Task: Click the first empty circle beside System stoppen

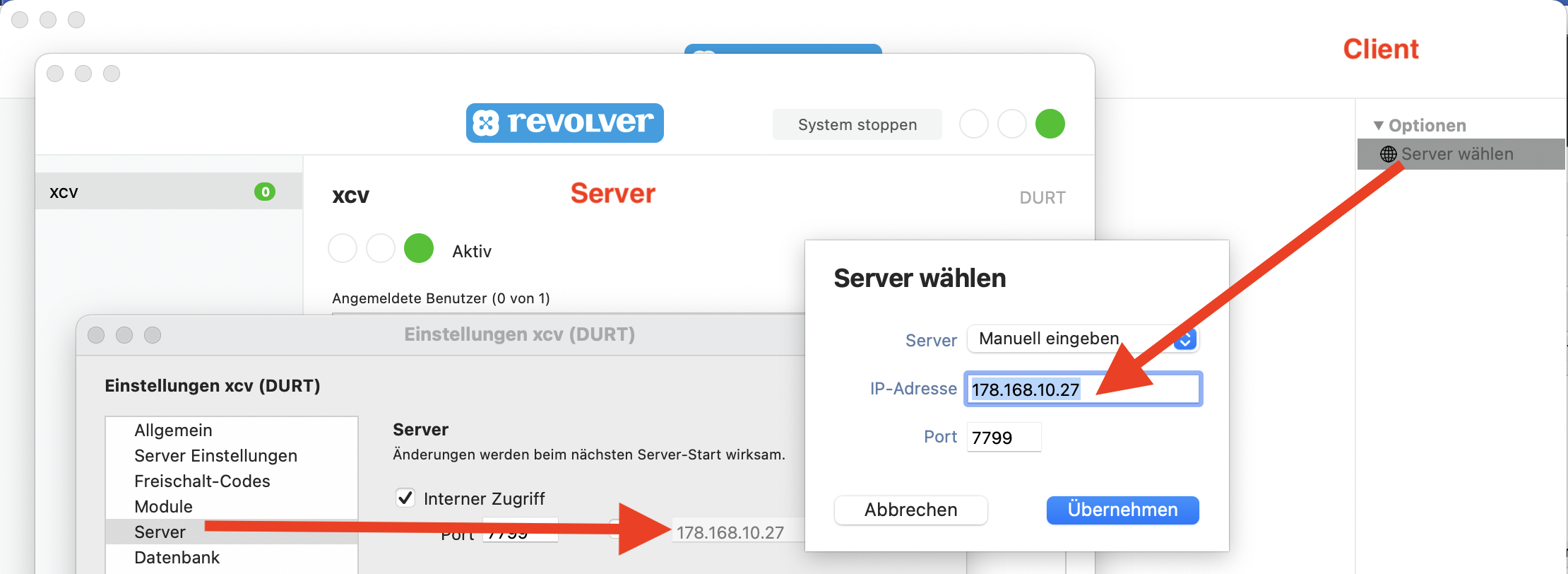Action: tap(973, 124)
